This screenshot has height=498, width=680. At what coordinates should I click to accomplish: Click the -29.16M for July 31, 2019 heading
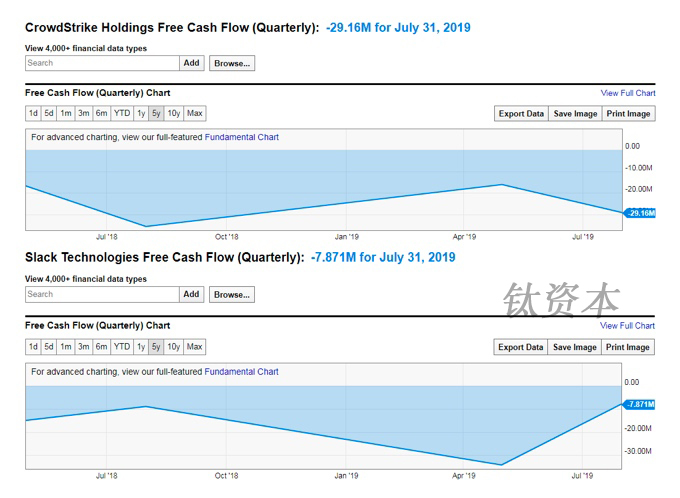click(x=398, y=28)
